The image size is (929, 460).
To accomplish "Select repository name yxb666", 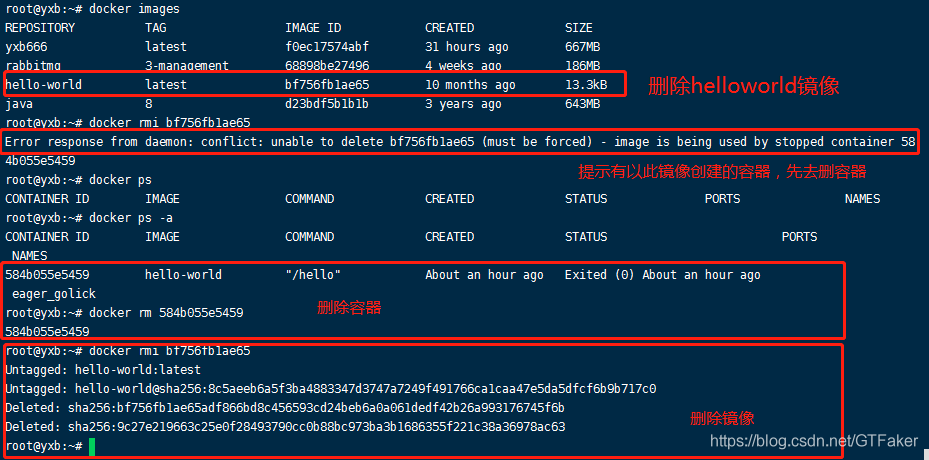I will point(25,47).
